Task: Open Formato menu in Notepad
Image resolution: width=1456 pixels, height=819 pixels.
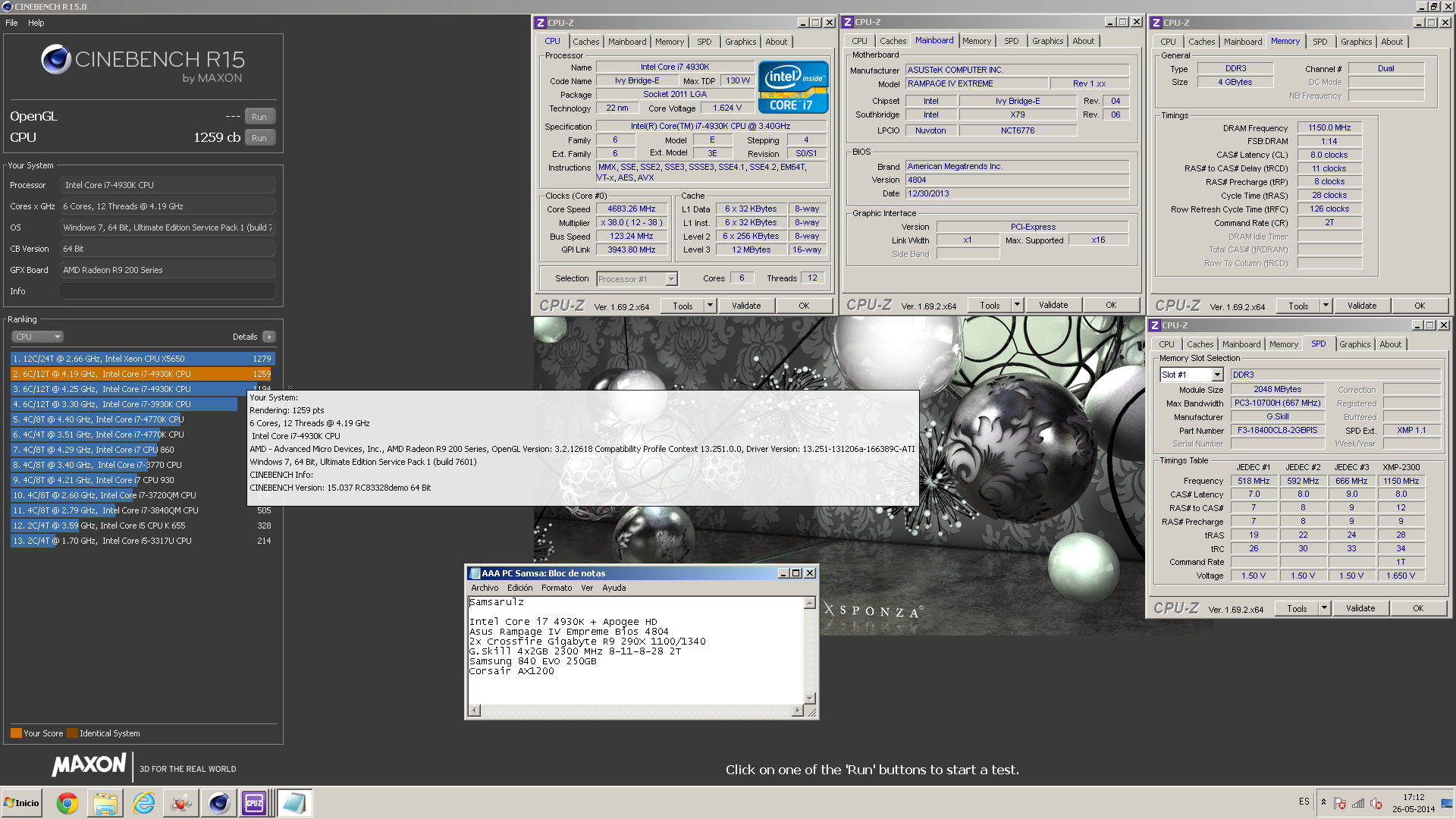Action: (x=557, y=588)
